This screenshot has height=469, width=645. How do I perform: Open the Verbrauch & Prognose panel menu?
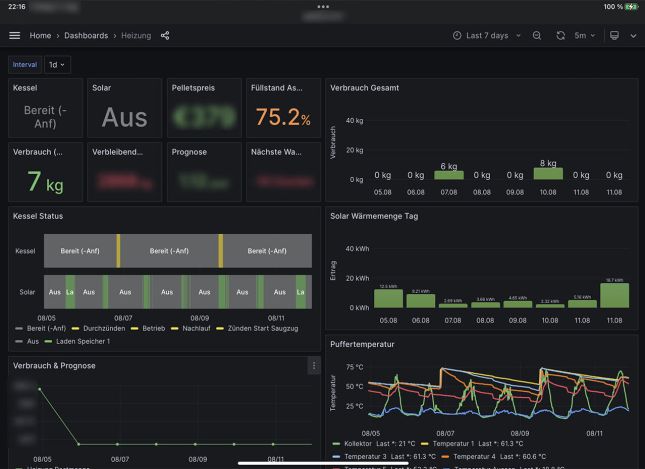click(x=314, y=365)
